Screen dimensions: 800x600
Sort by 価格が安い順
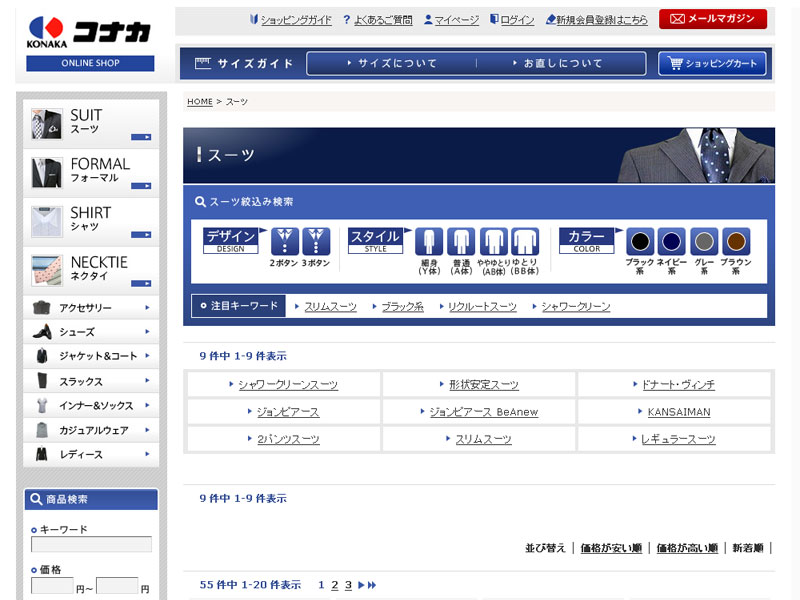611,548
